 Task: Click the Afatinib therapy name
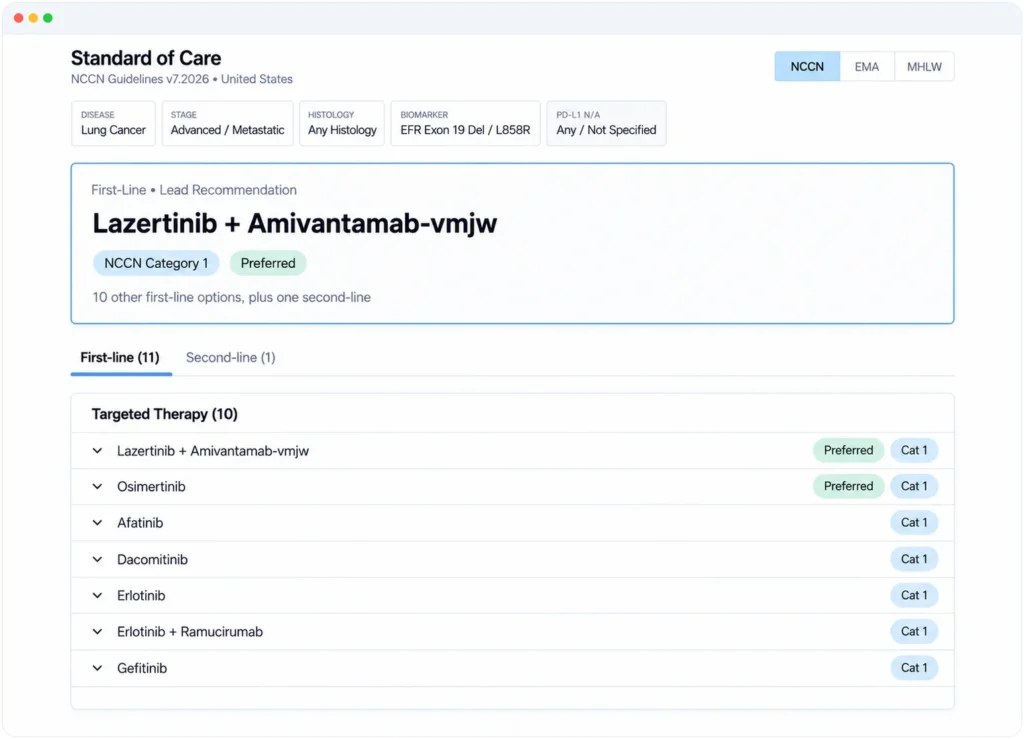click(140, 522)
